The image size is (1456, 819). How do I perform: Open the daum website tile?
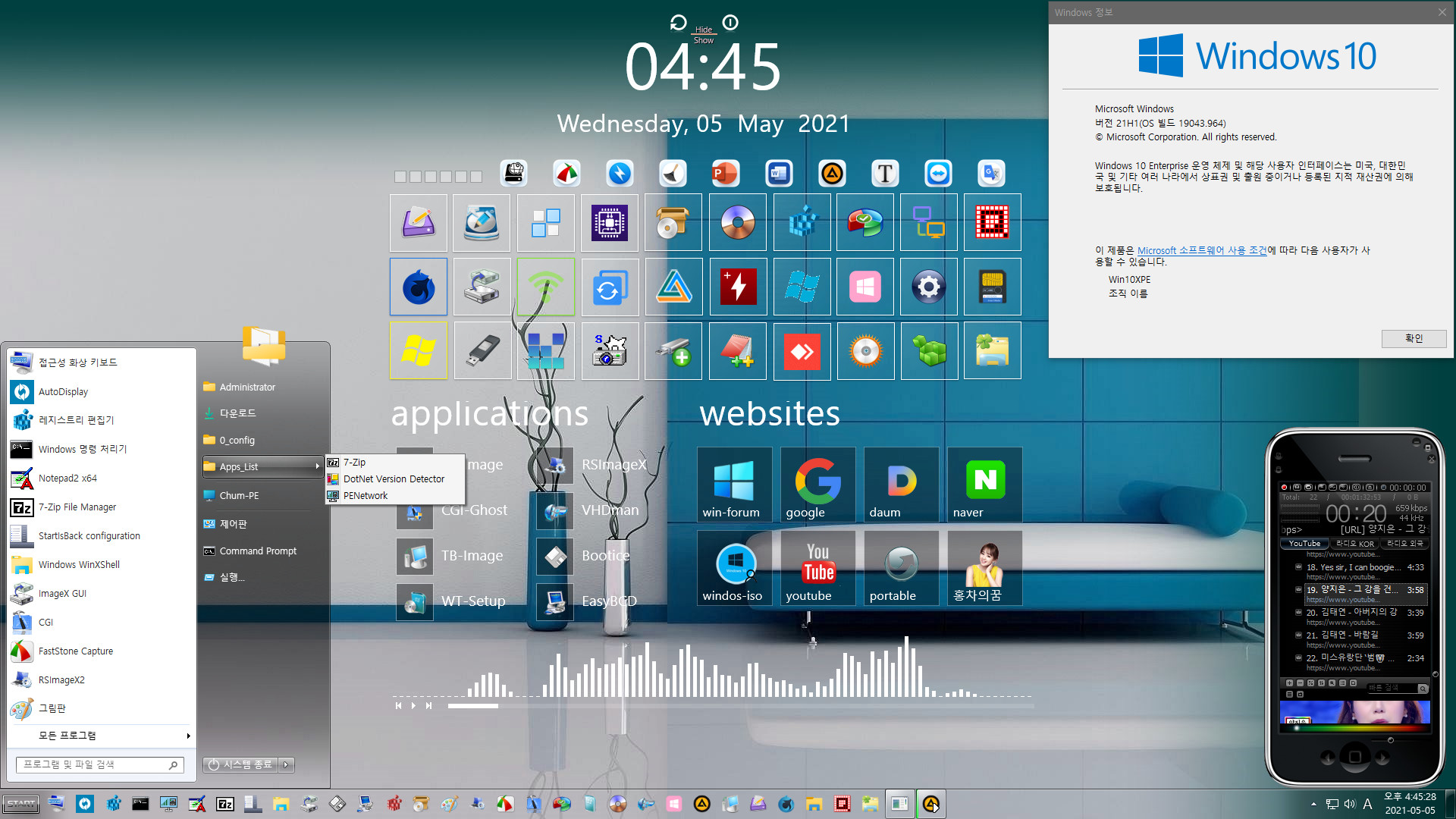901,485
